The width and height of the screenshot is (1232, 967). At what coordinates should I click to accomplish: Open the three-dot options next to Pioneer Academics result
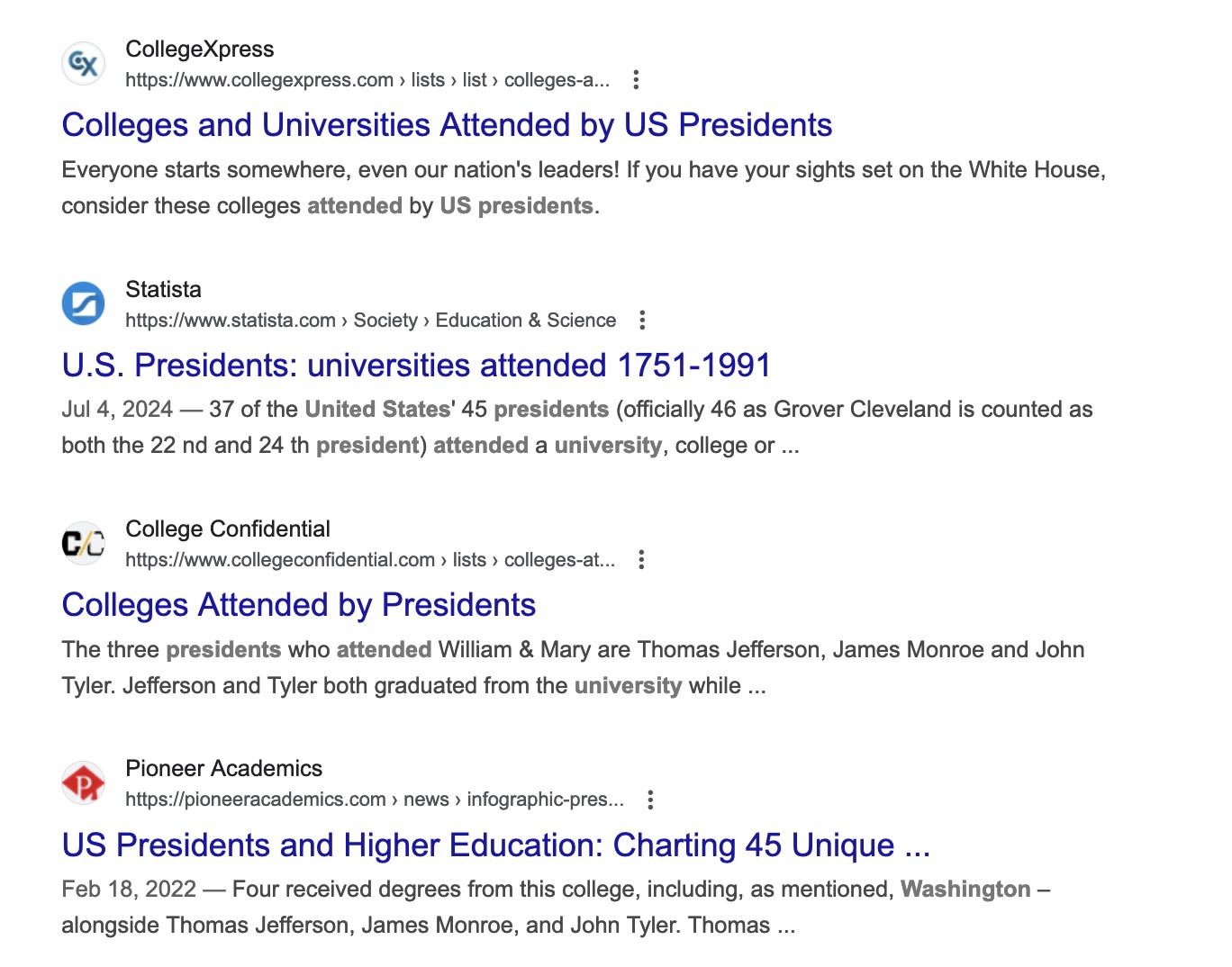pyautogui.click(x=649, y=799)
